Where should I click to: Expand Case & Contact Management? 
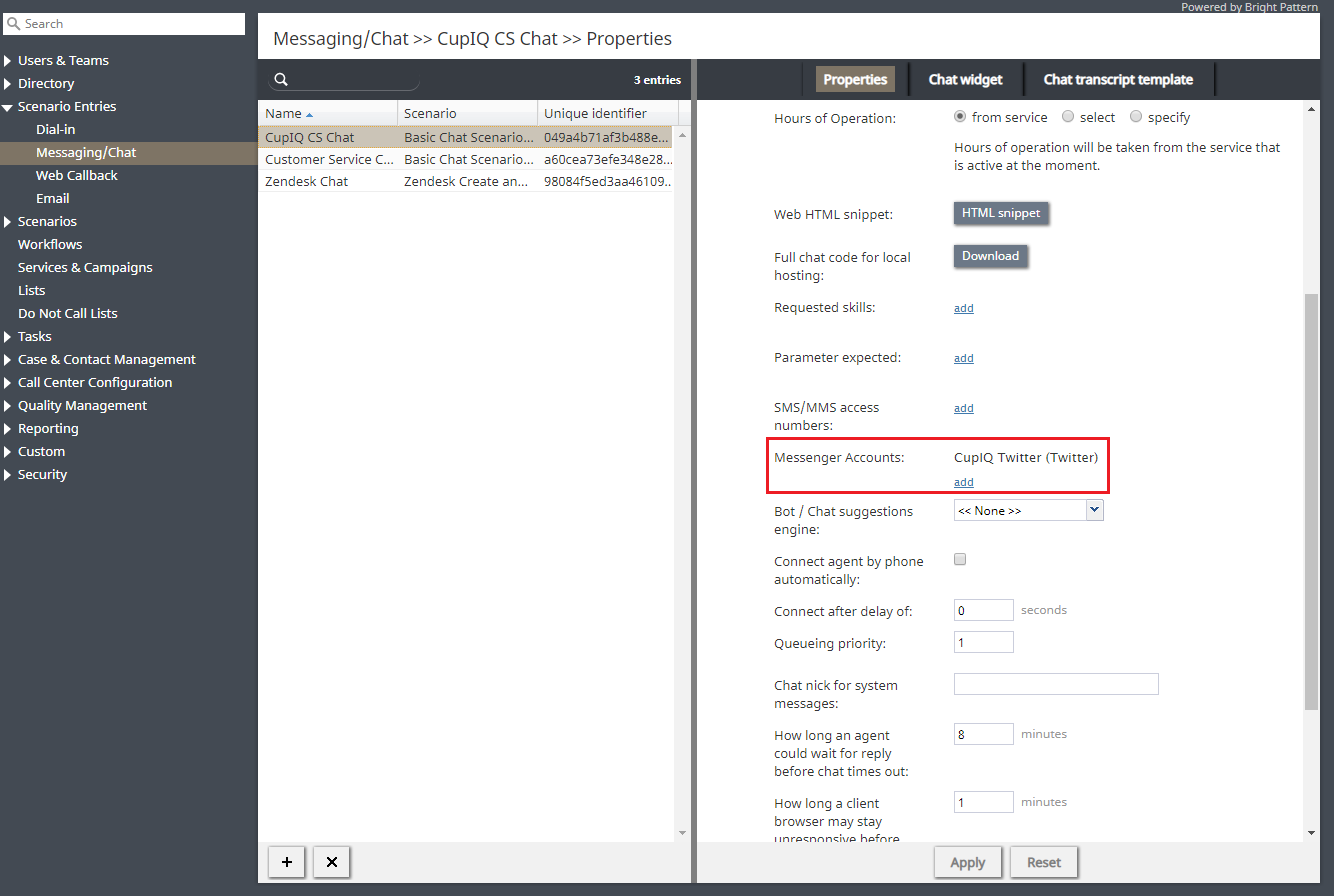(8, 360)
